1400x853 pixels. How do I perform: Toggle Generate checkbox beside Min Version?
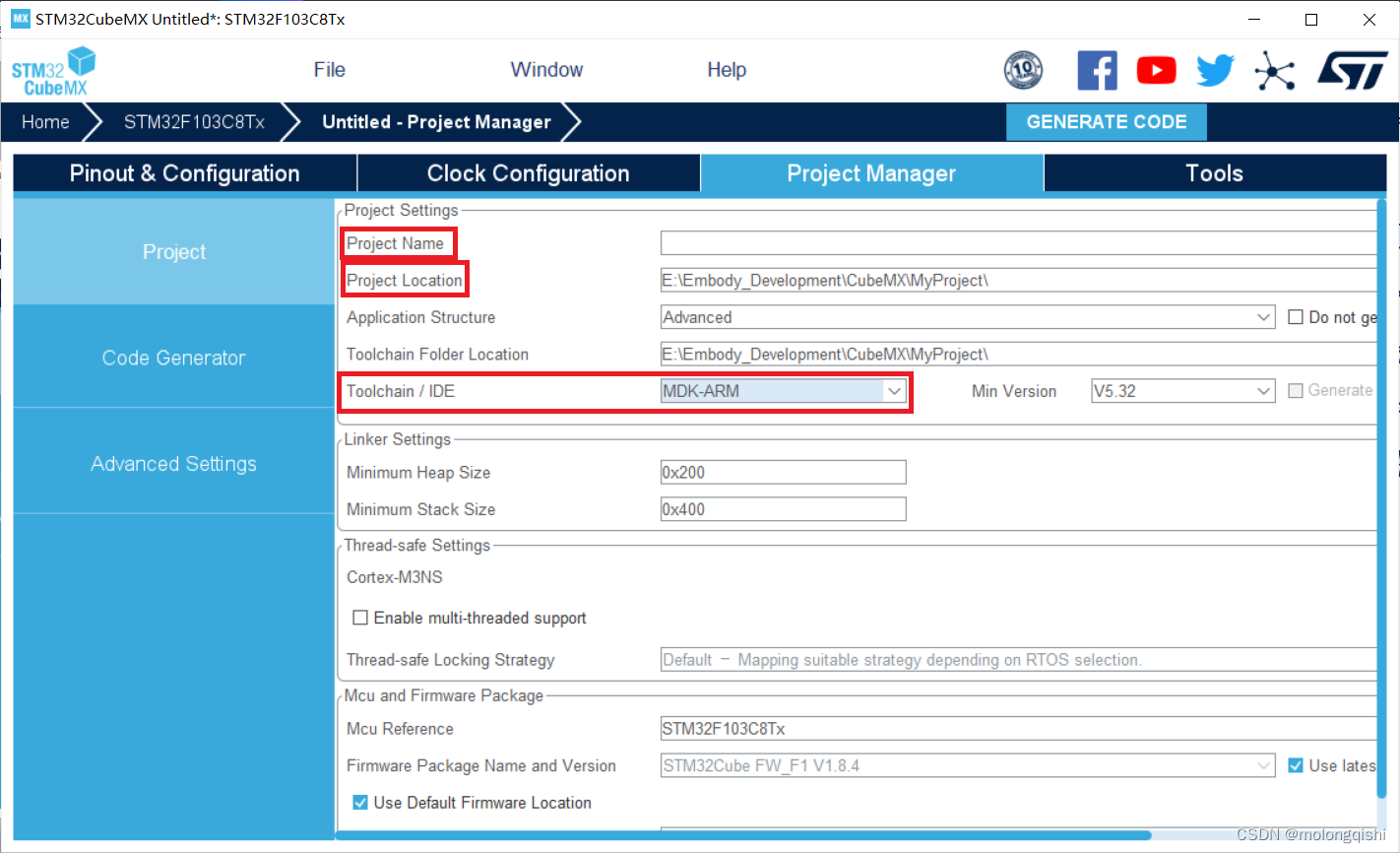click(x=1296, y=391)
